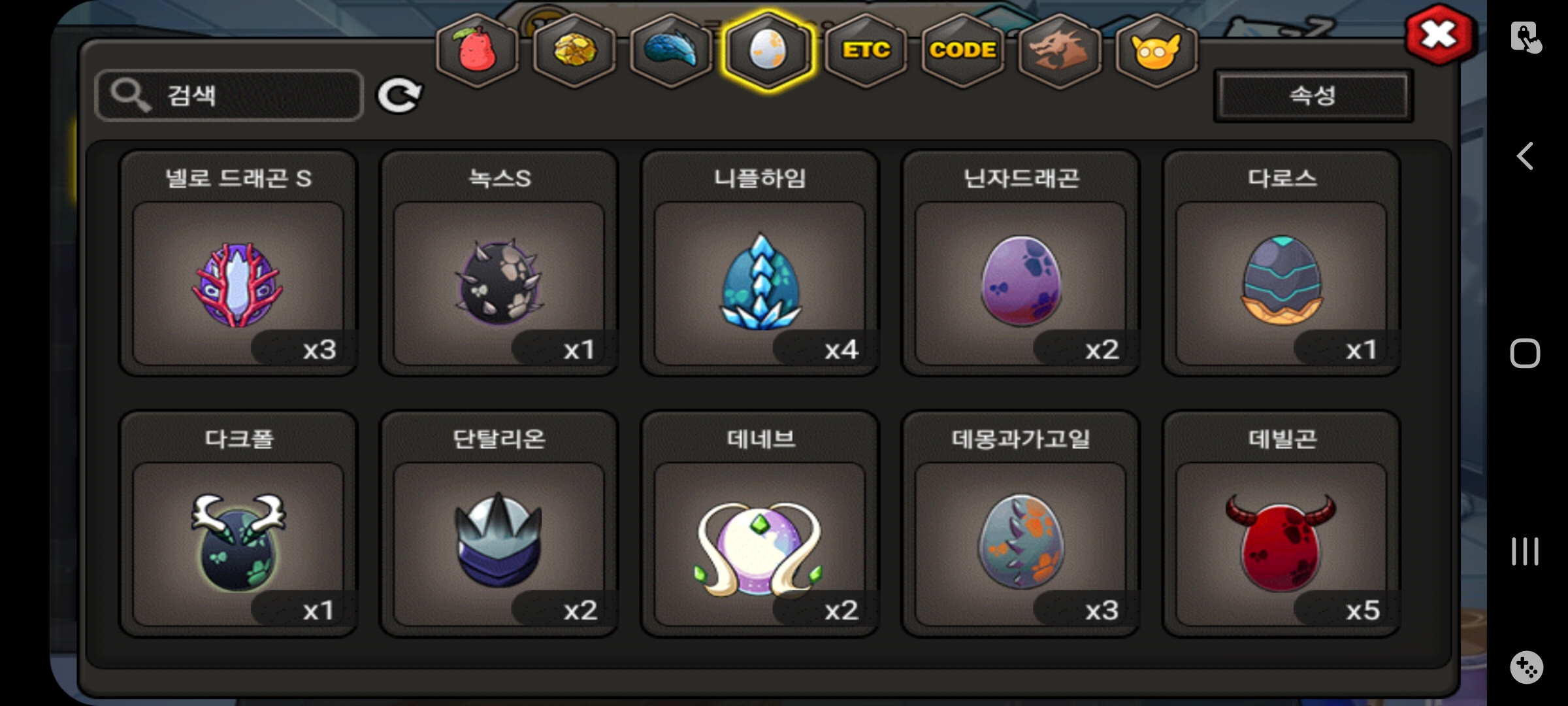Open the 속성 attribute filter button
The width and height of the screenshot is (1568, 706).
pyautogui.click(x=1313, y=95)
